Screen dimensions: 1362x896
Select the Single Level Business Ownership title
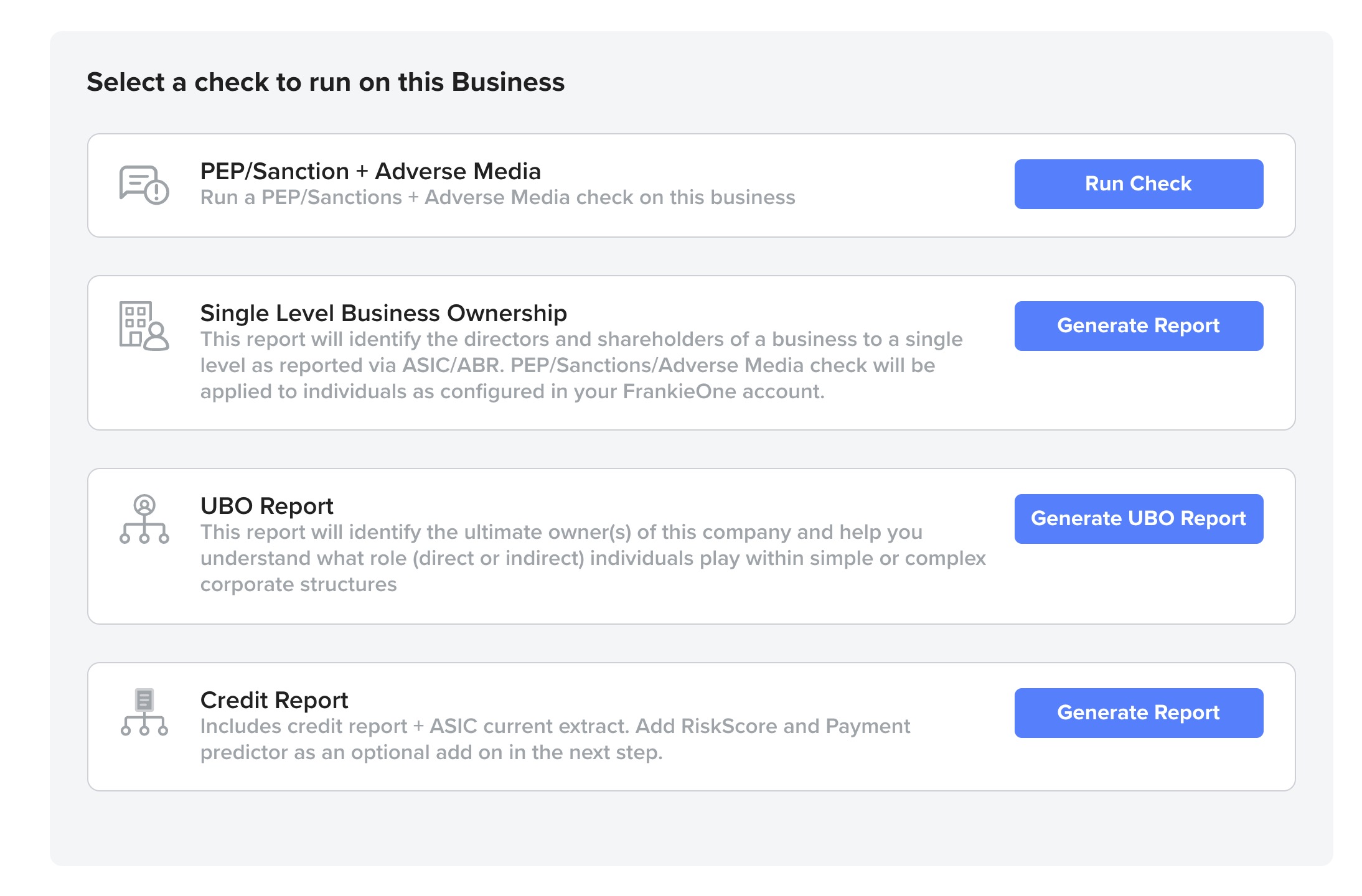point(383,313)
